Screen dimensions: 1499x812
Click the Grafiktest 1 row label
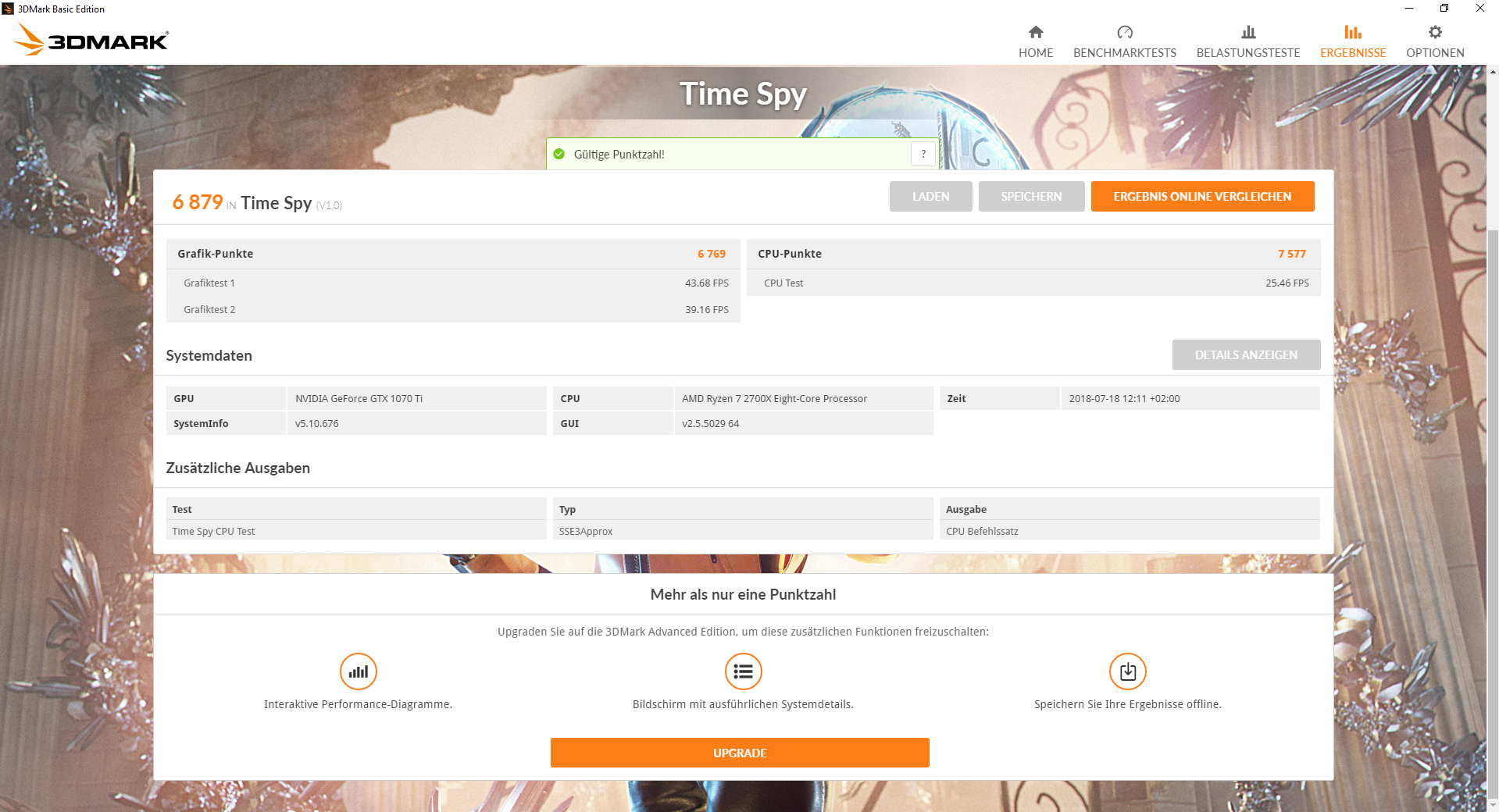click(x=209, y=283)
